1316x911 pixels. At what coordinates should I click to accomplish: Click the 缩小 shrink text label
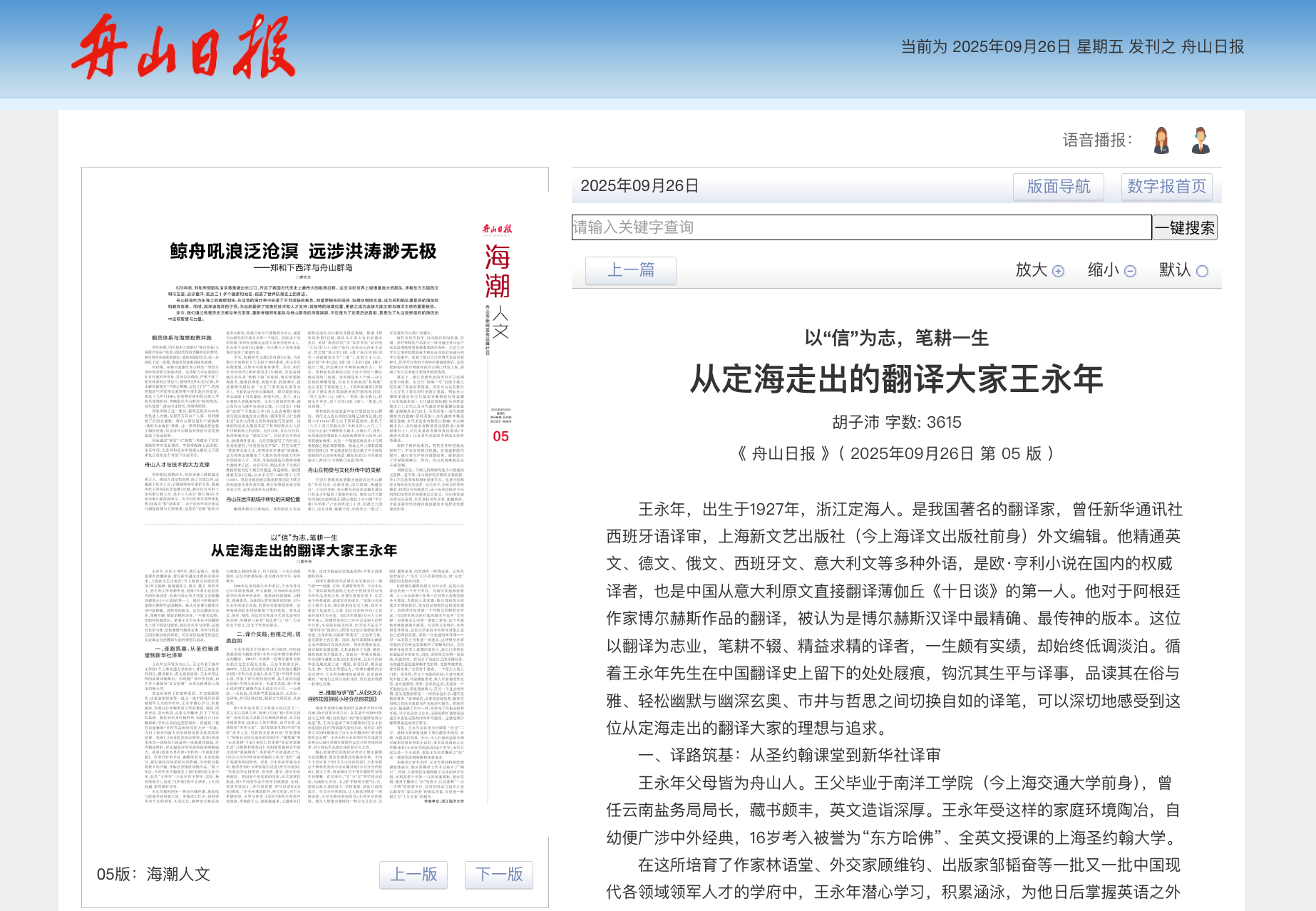[1103, 270]
